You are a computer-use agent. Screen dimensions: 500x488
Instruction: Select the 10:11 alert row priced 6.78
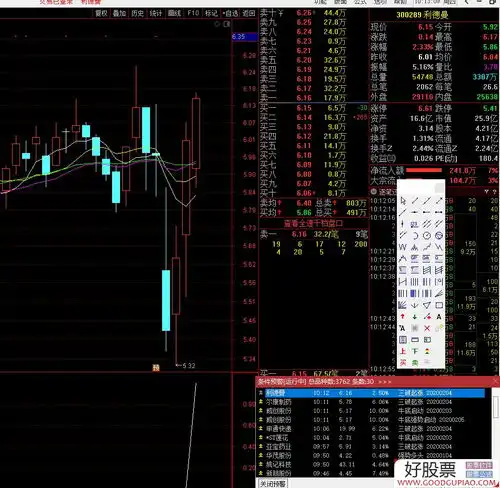pos(372,402)
